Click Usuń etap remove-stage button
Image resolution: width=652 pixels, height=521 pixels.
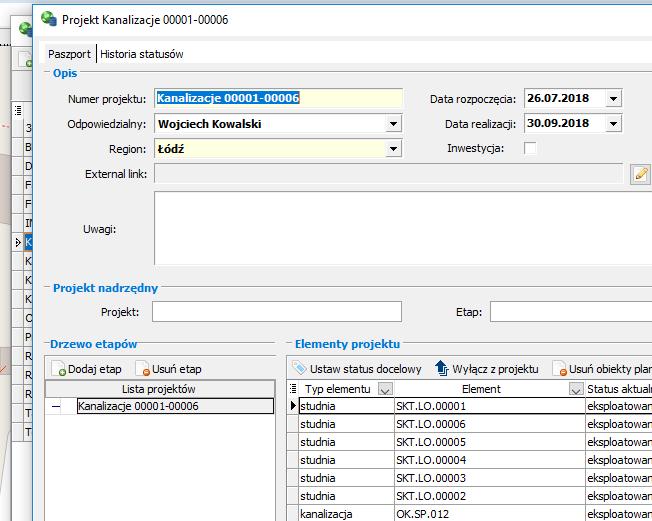169,369
